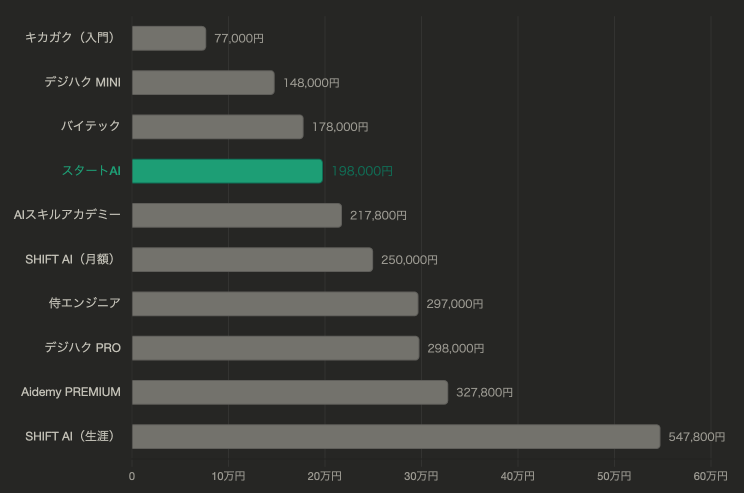Click the デジハク PRO bar
744x493 pixels.
[275, 347]
